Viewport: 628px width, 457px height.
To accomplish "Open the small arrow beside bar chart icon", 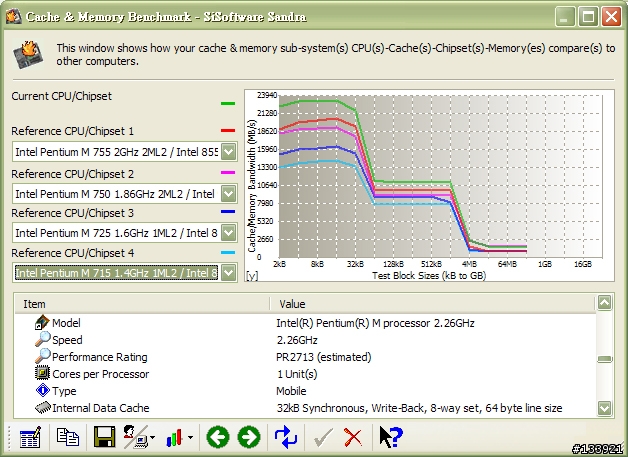I will pyautogui.click(x=191, y=437).
